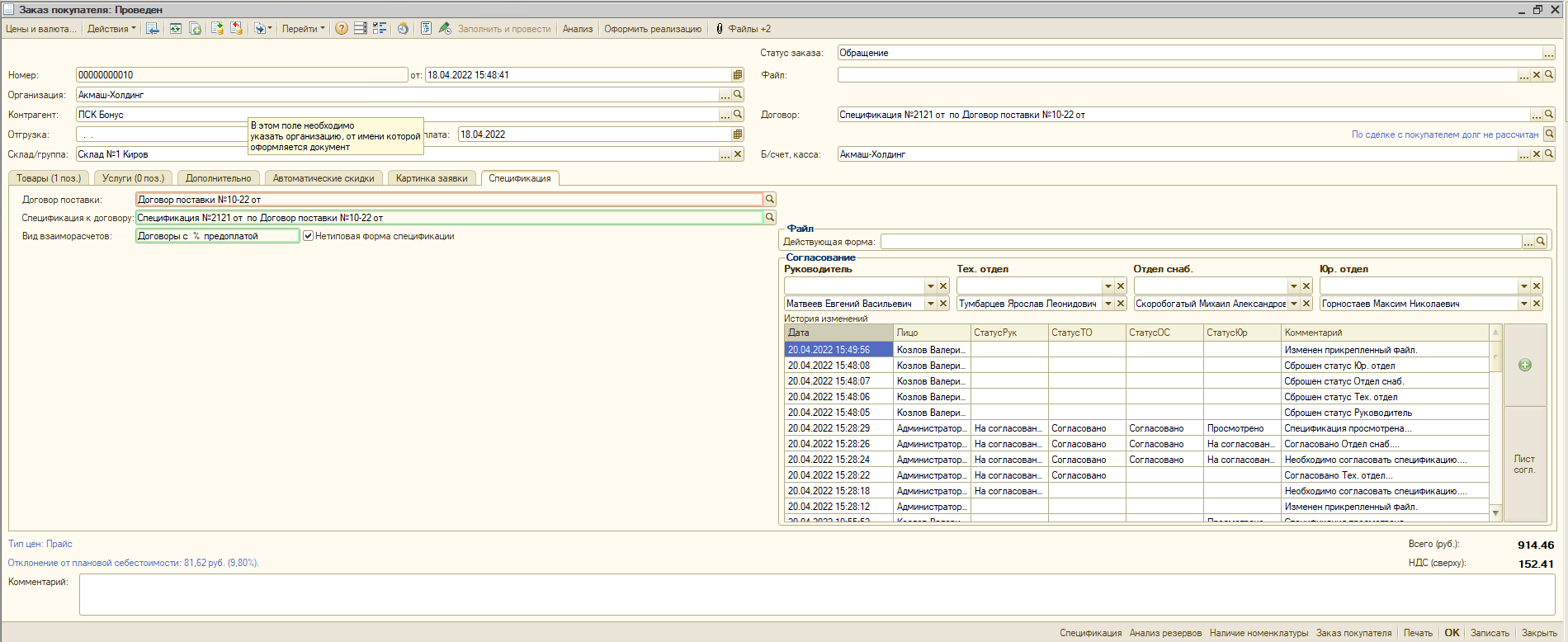Open dropdown for Горностаев Максим Николаевич field
The width and height of the screenshot is (1568, 642).
(x=1524, y=304)
